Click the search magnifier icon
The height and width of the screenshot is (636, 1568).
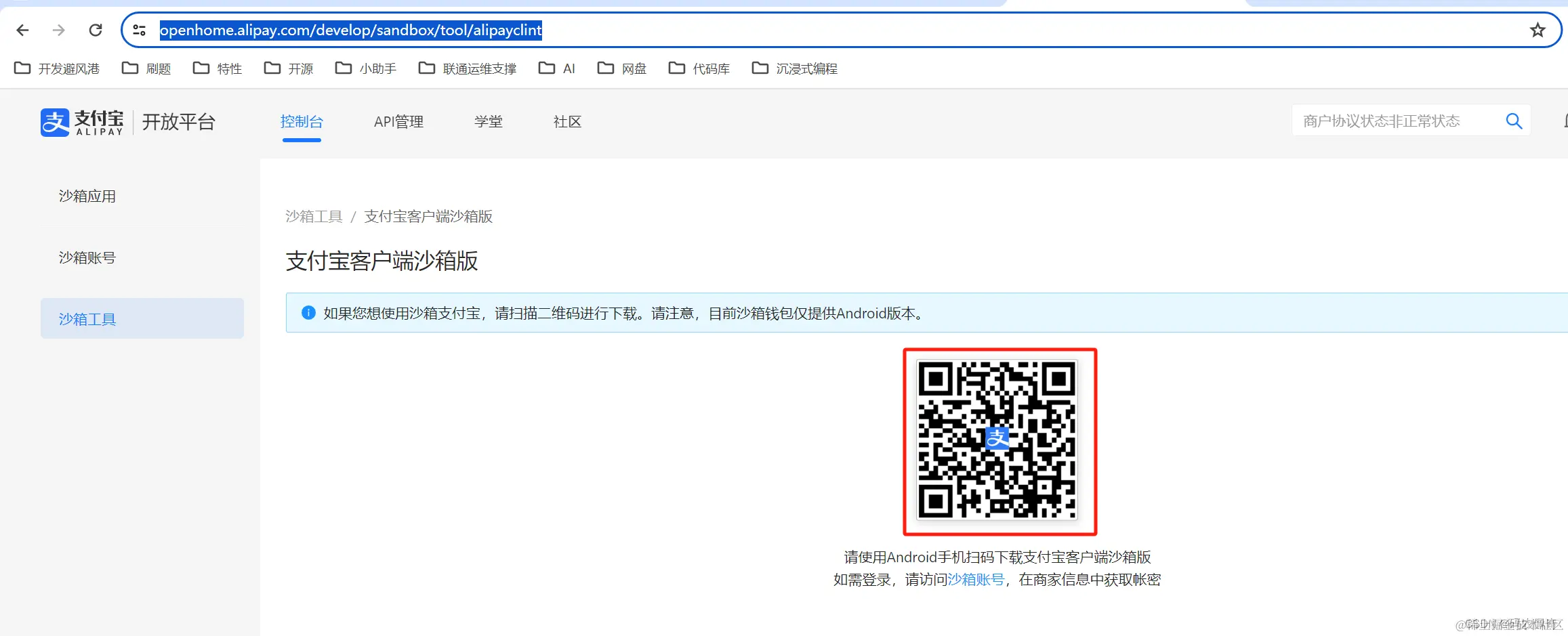click(x=1513, y=121)
